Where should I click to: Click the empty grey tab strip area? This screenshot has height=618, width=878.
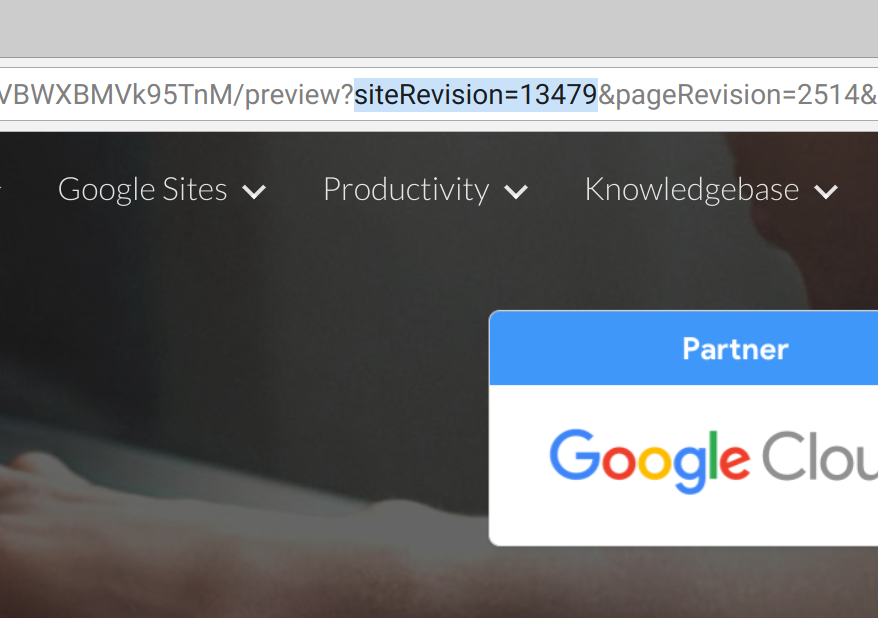(x=439, y=28)
